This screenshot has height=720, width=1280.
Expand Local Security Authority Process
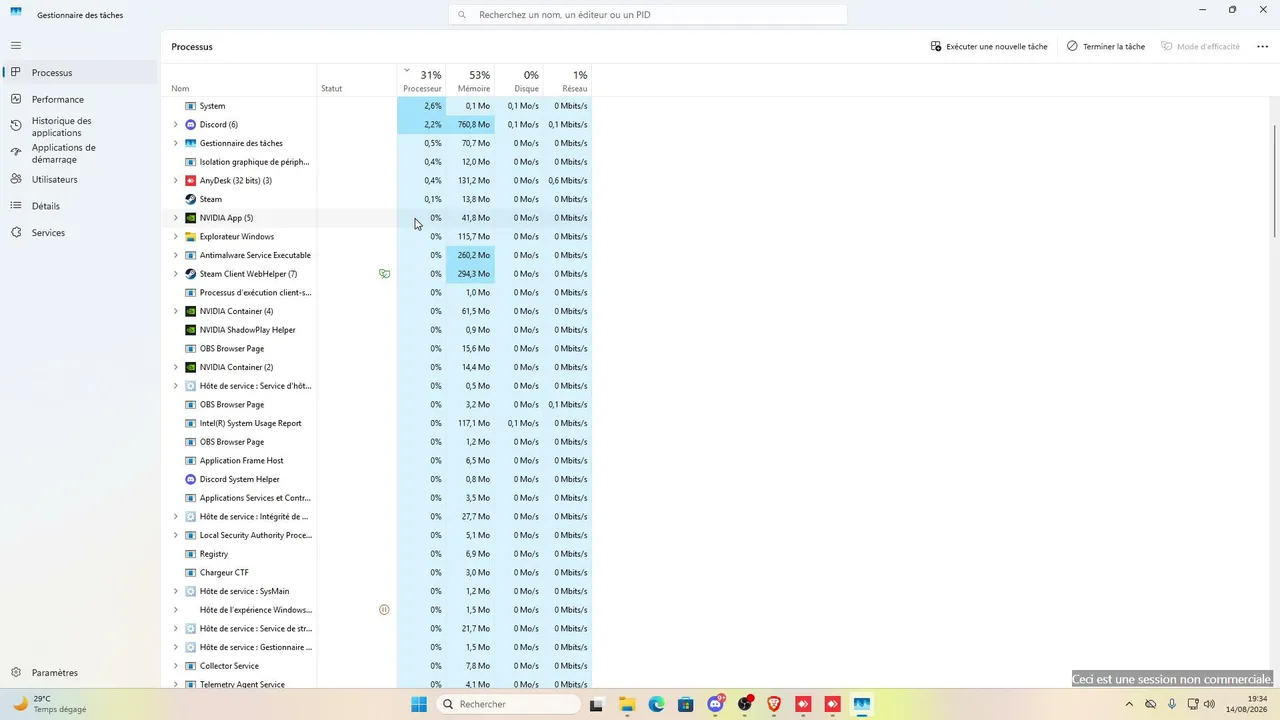click(x=176, y=535)
